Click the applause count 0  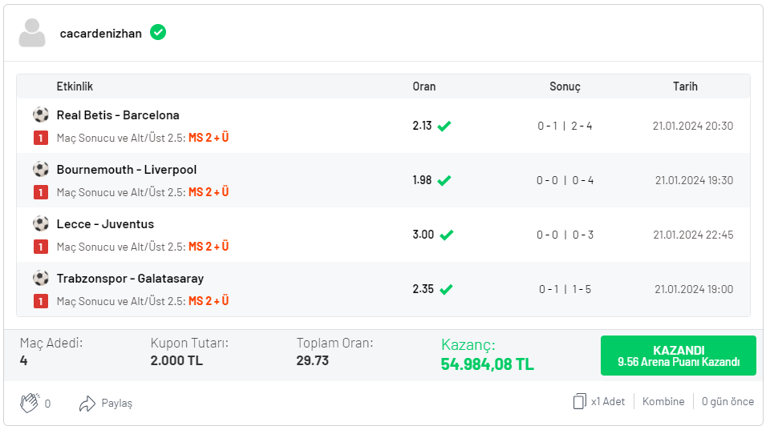click(x=48, y=404)
